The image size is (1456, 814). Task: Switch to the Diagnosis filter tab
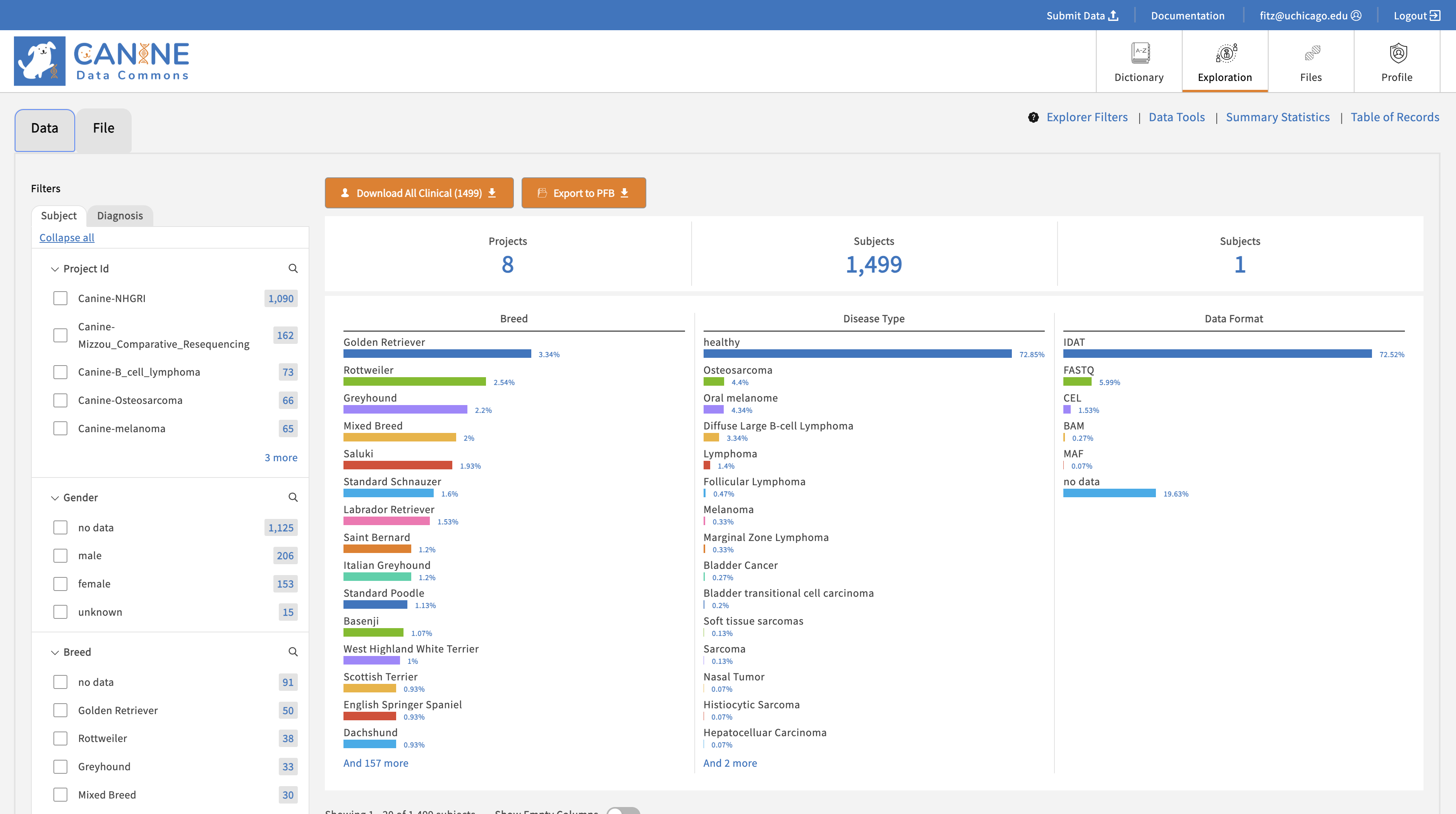pos(120,215)
